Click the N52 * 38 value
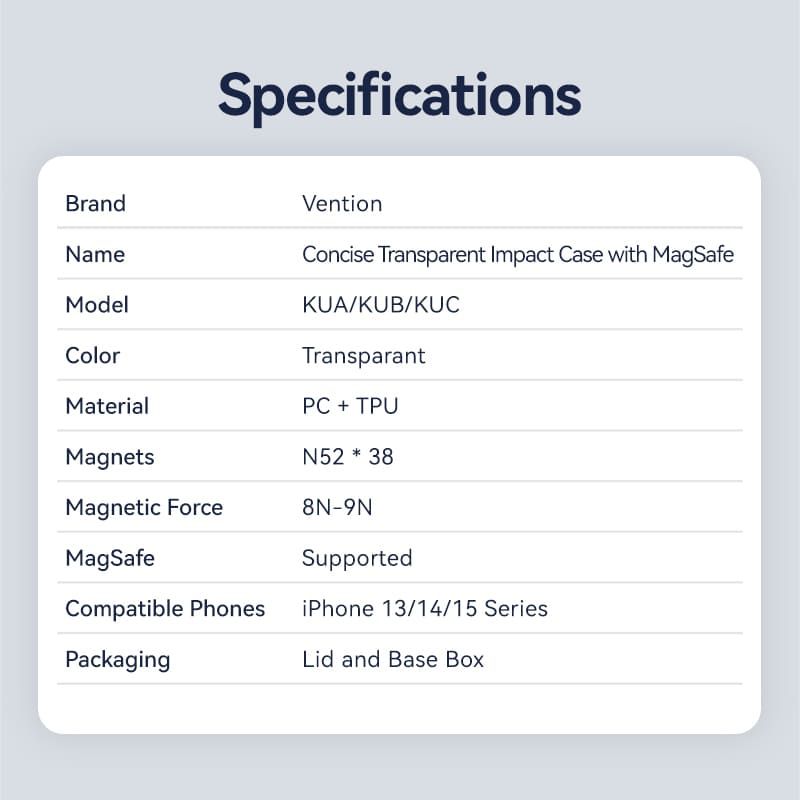 (x=347, y=457)
